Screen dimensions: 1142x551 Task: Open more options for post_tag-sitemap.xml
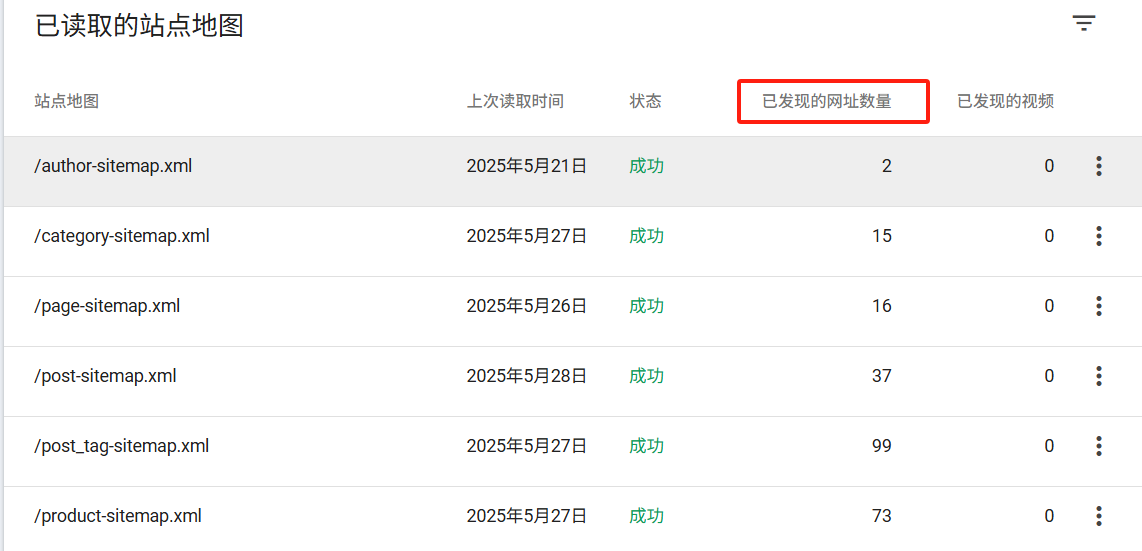pos(1098,446)
